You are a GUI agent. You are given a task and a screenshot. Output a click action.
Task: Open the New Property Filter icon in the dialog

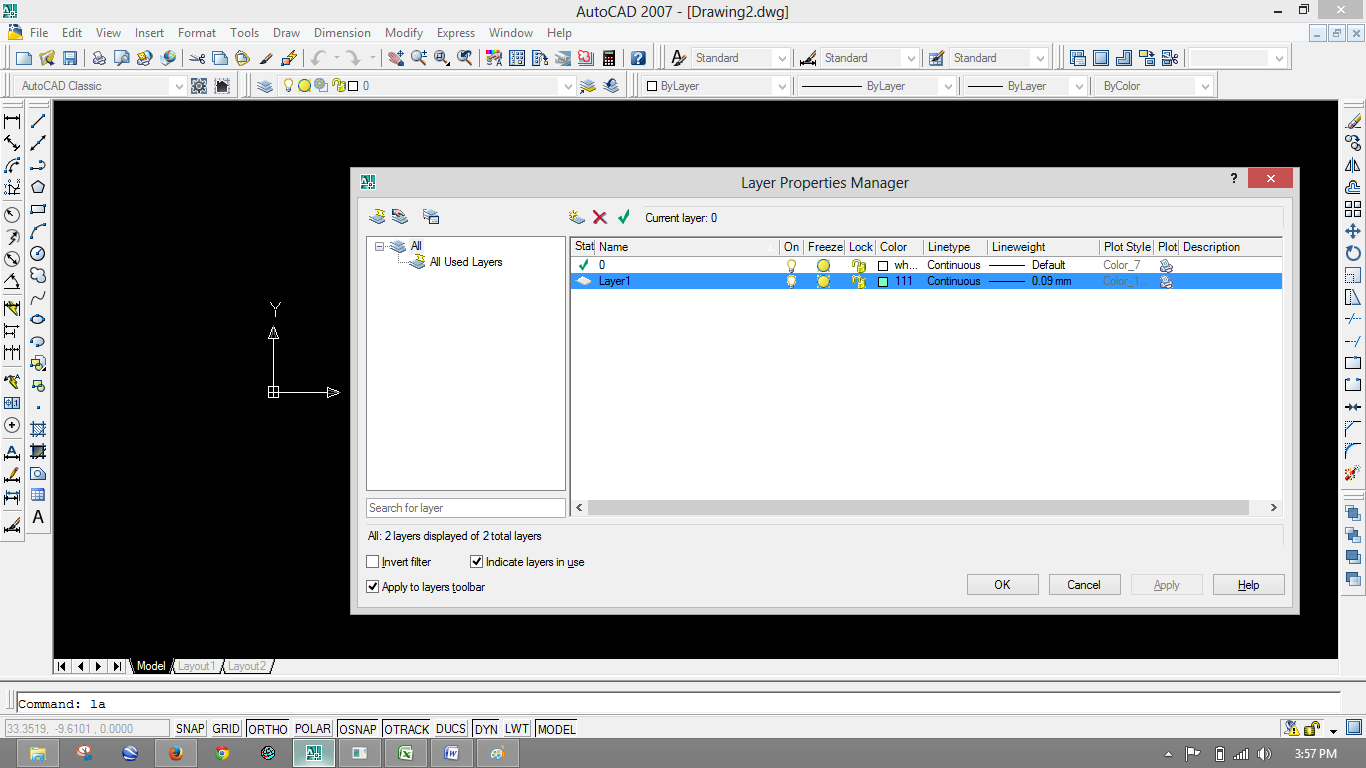377,217
